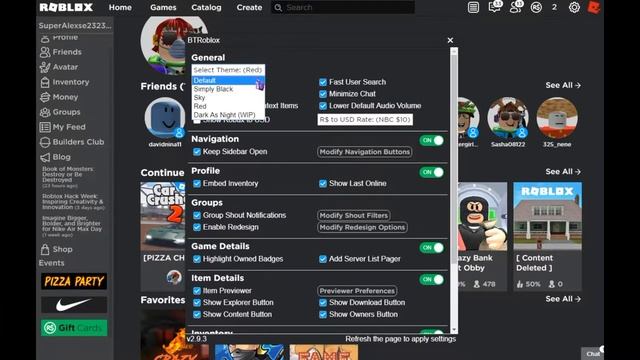Image resolution: width=640 pixels, height=360 pixels.
Task: Click Modify Redesign Options button
Action: pos(362,227)
